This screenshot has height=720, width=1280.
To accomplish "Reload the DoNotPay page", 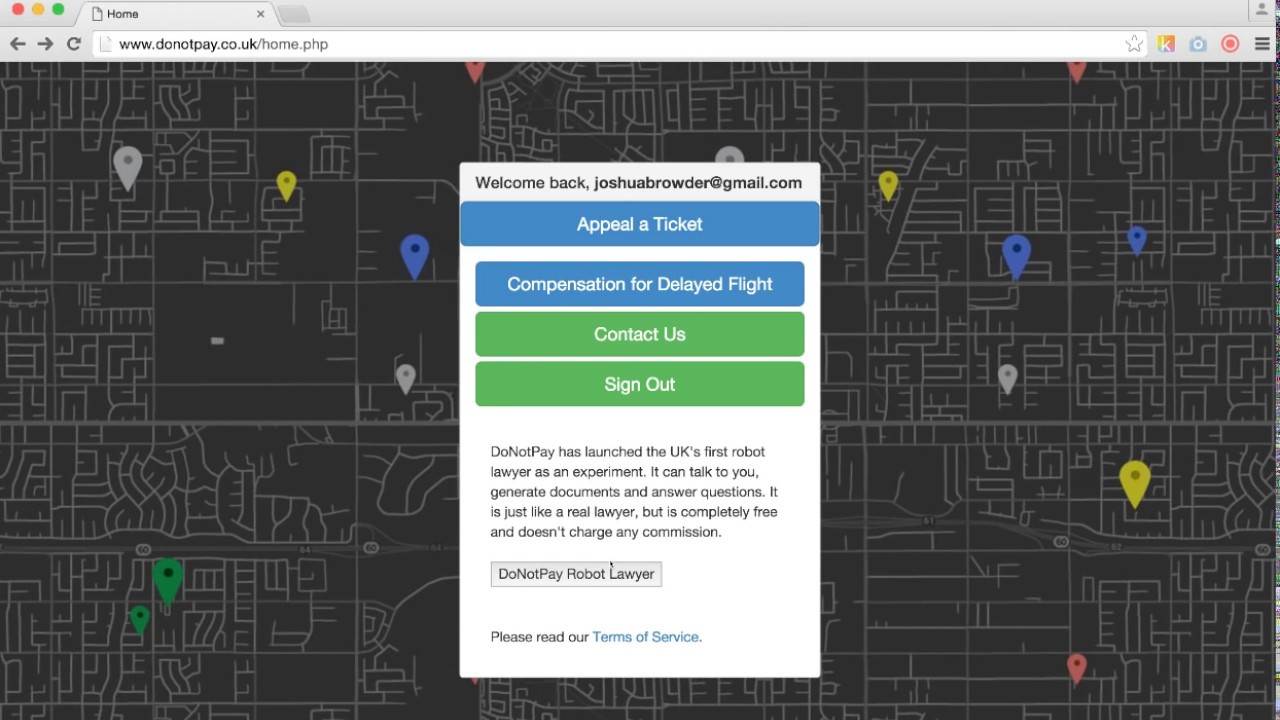I will pyautogui.click(x=73, y=44).
